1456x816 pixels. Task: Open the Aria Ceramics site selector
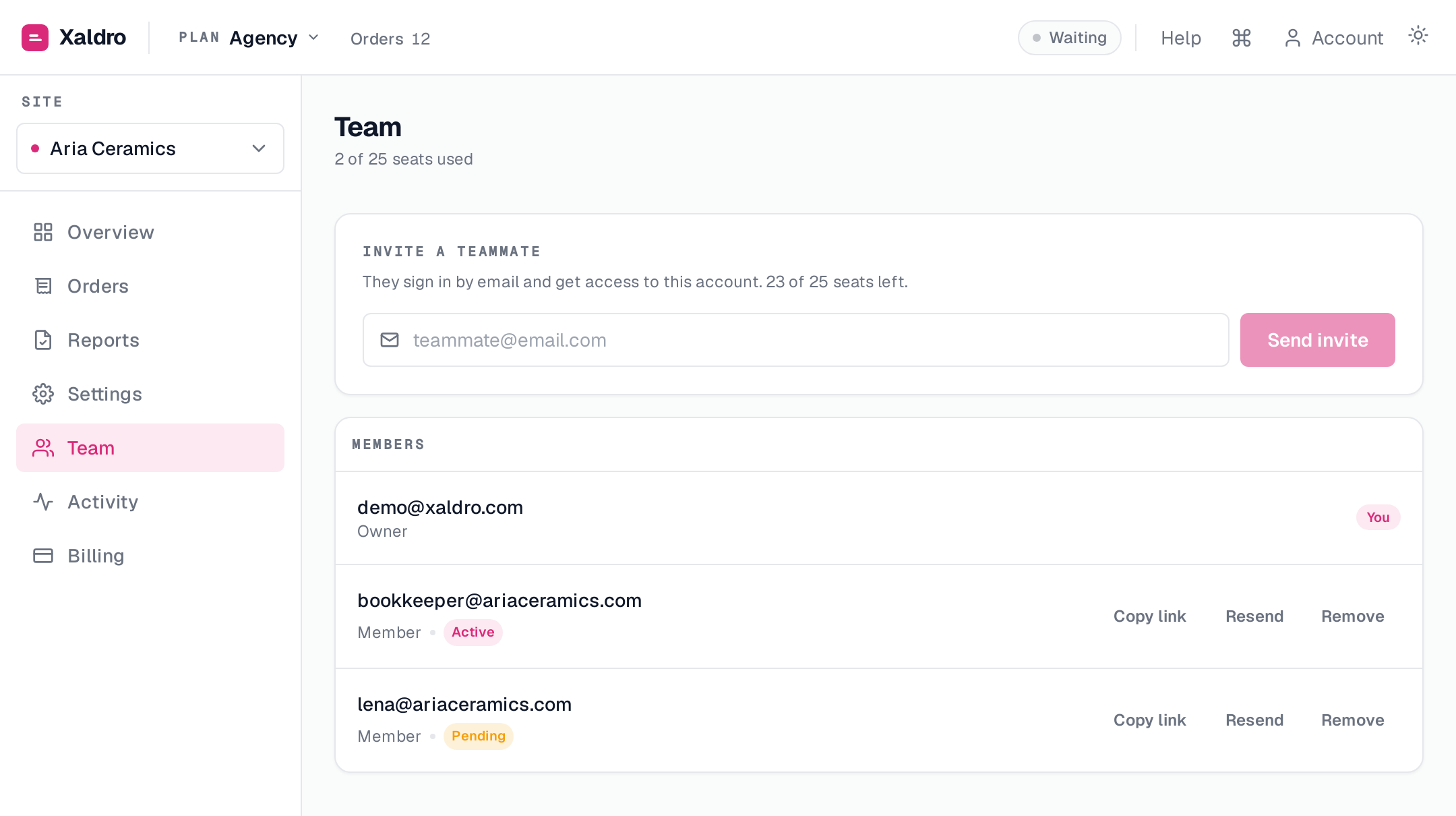pyautogui.click(x=150, y=148)
